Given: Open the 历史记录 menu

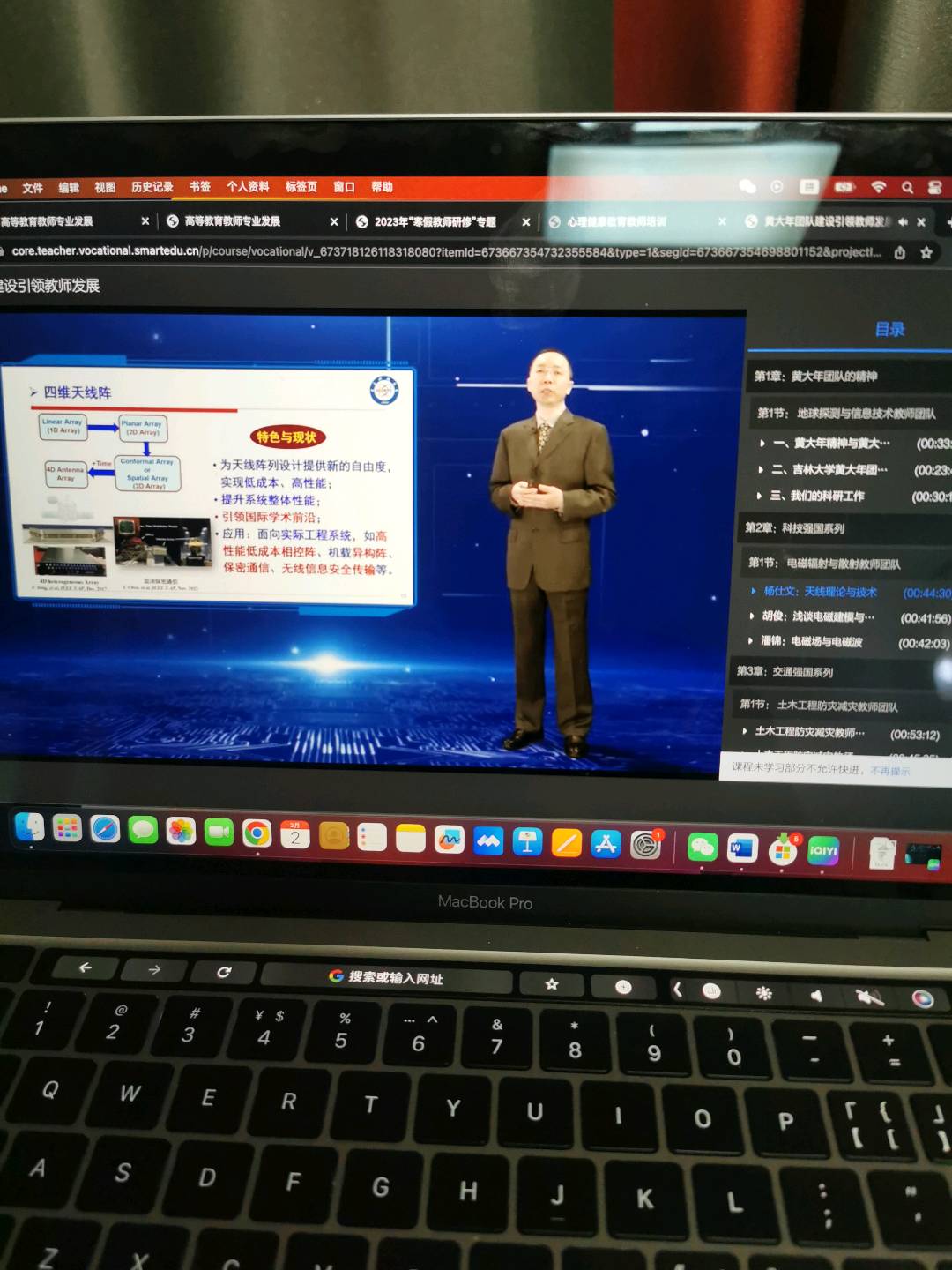Looking at the screenshot, I should pos(152,187).
